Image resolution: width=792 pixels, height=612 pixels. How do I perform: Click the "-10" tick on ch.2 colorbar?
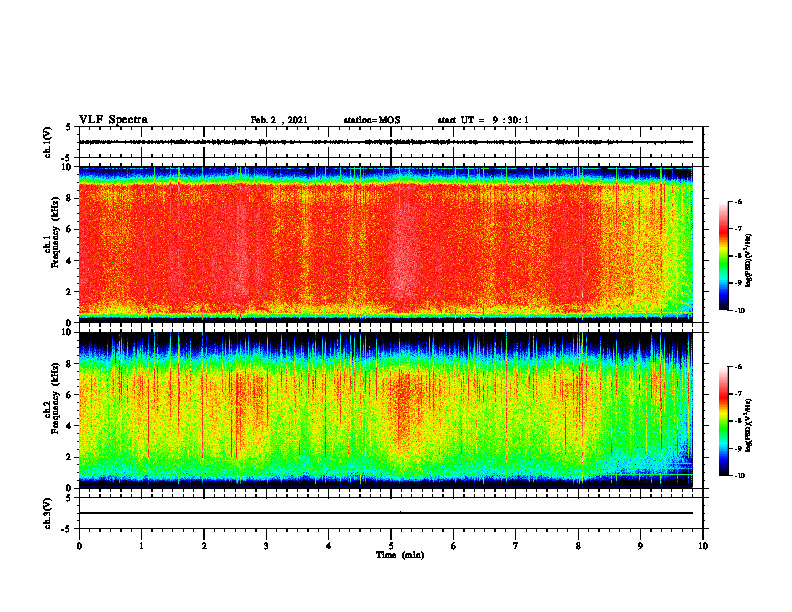pyautogui.click(x=739, y=476)
